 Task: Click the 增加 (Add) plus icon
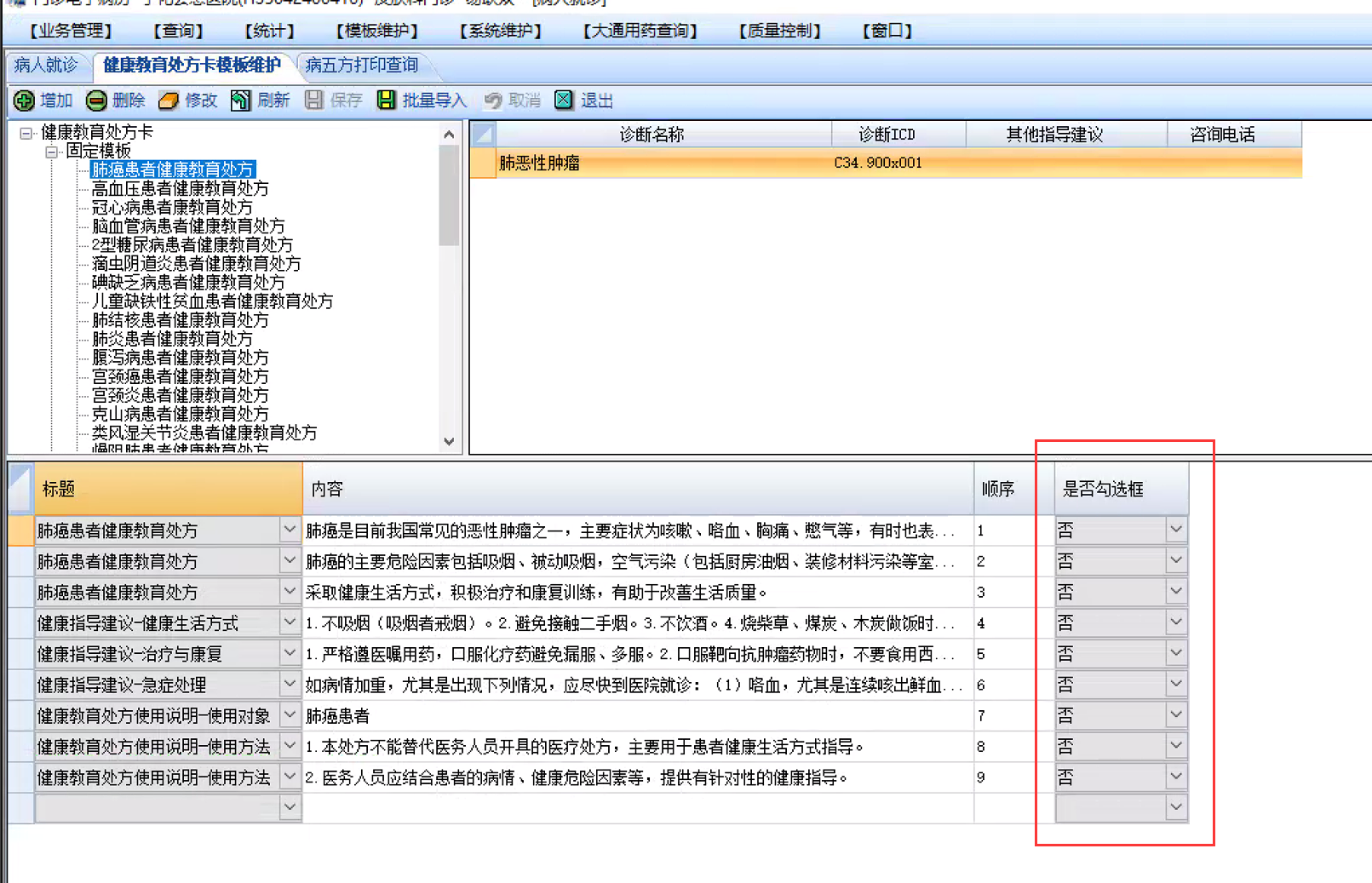tap(24, 100)
